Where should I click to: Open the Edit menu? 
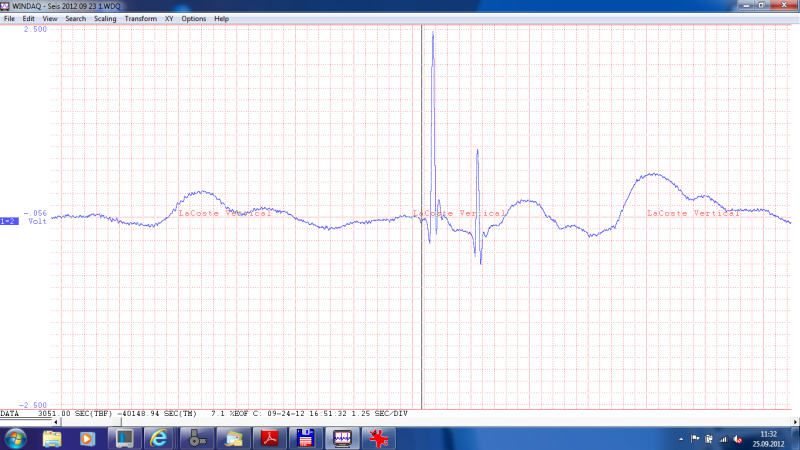click(x=28, y=19)
